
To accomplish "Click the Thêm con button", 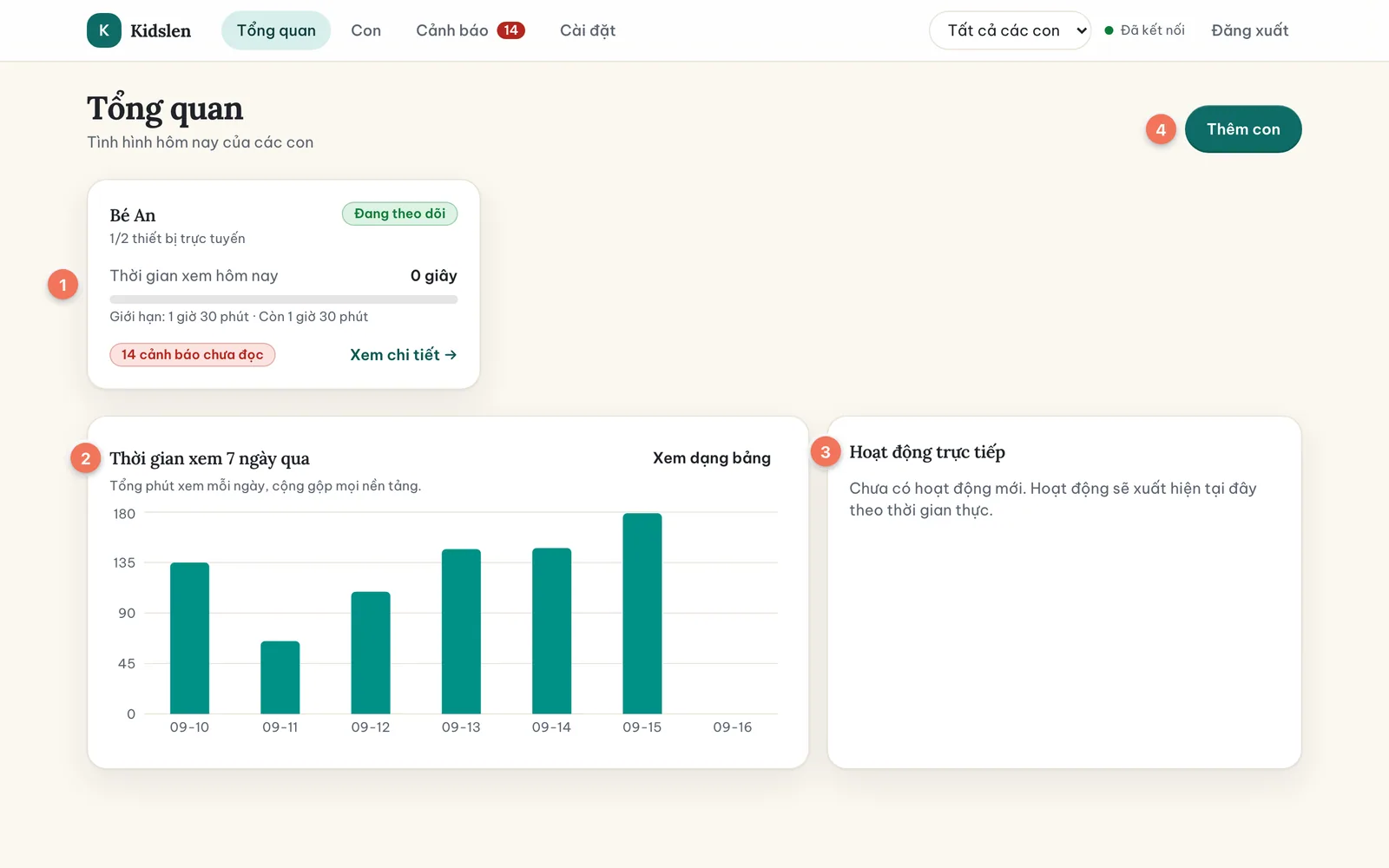I will pyautogui.click(x=1243, y=129).
